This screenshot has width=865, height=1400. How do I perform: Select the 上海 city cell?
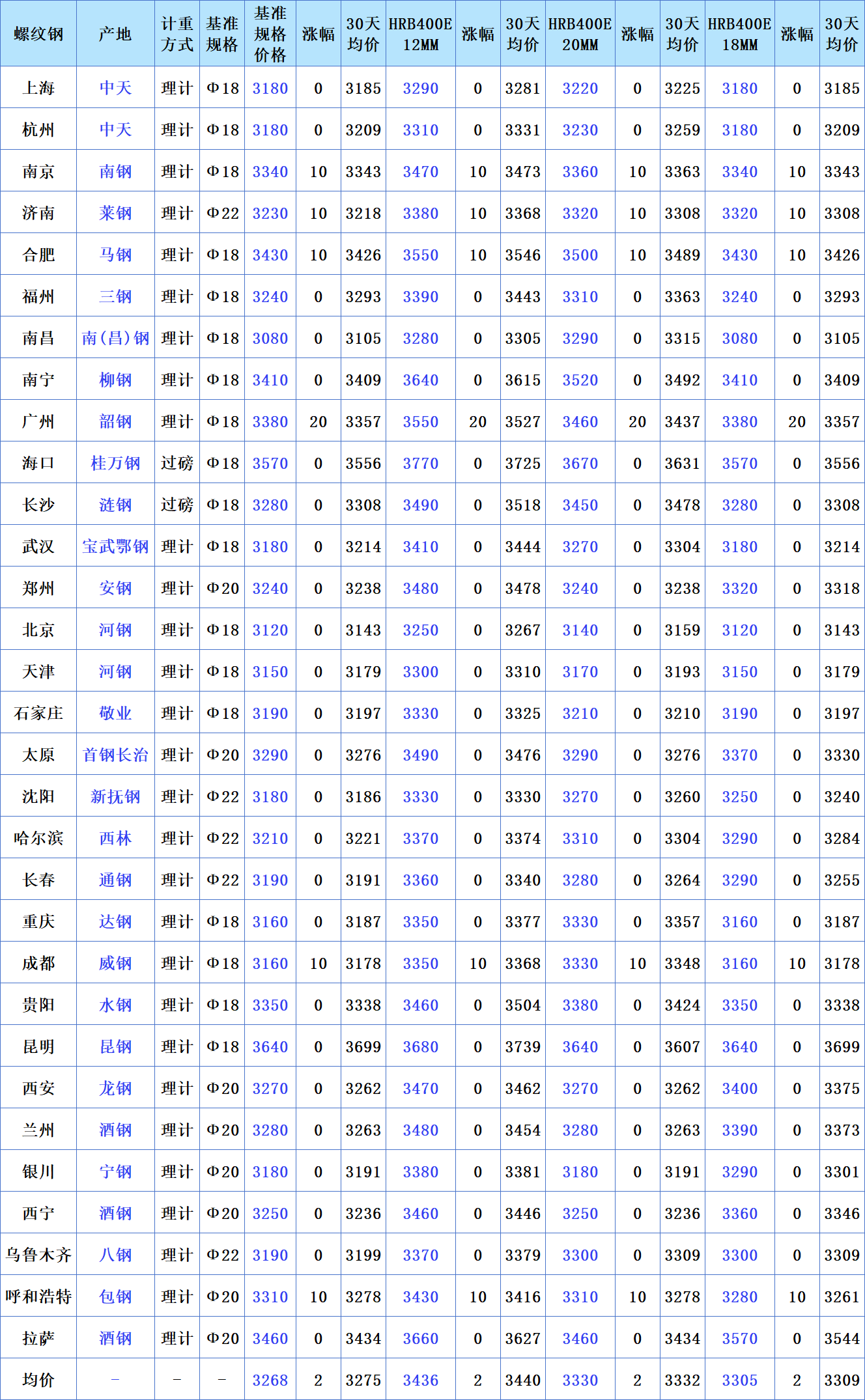pos(38,88)
